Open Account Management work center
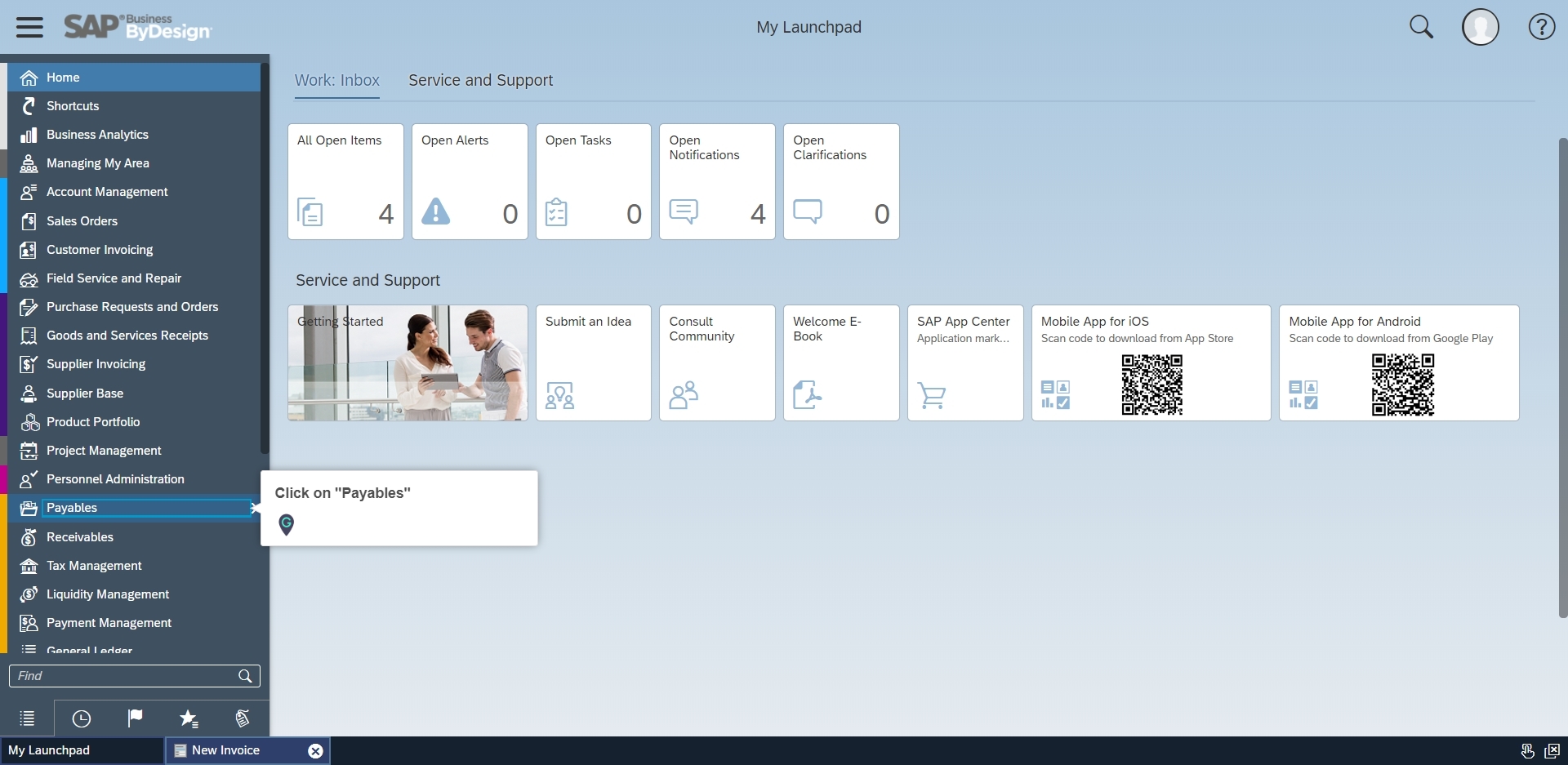1568x765 pixels. pyautogui.click(x=134, y=192)
